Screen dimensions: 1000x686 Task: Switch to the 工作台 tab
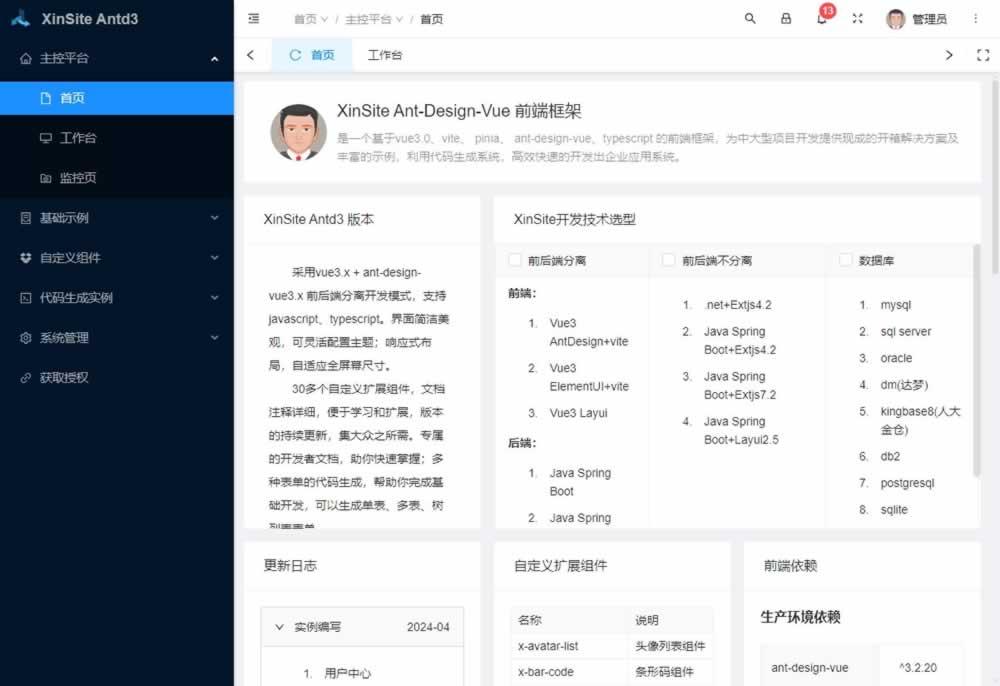coord(385,55)
